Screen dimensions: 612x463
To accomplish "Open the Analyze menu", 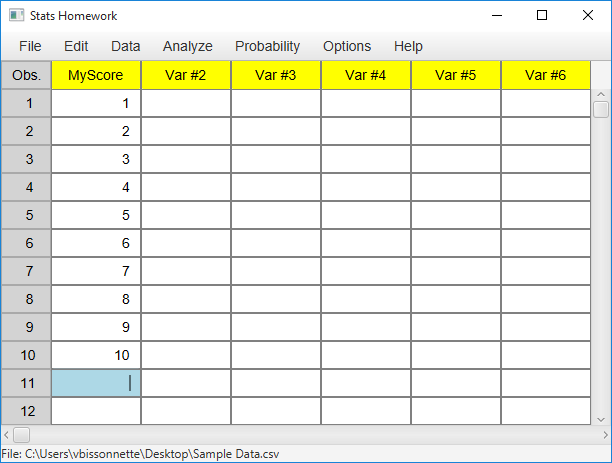I will 188,46.
